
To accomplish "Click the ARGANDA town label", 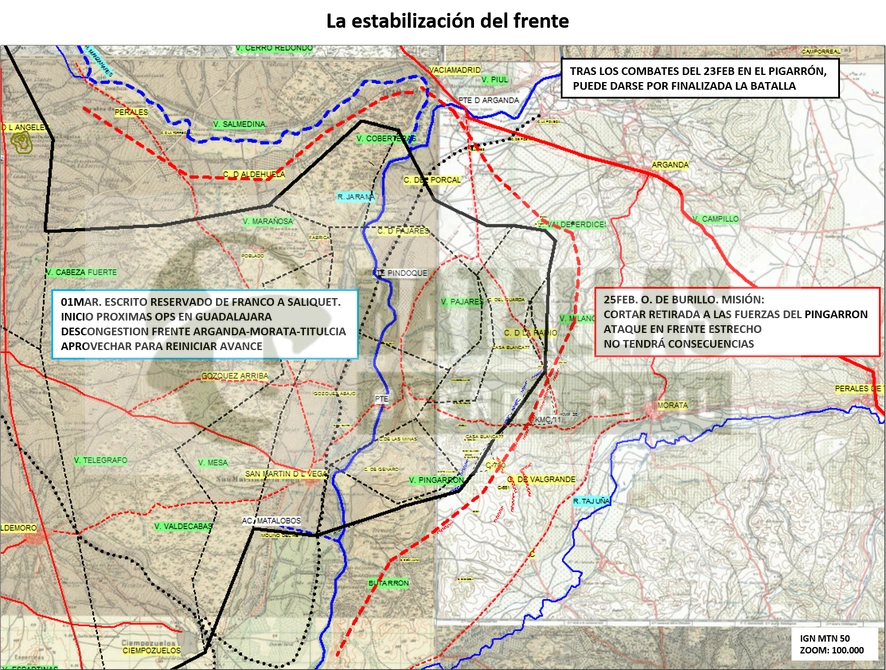I will pos(670,165).
